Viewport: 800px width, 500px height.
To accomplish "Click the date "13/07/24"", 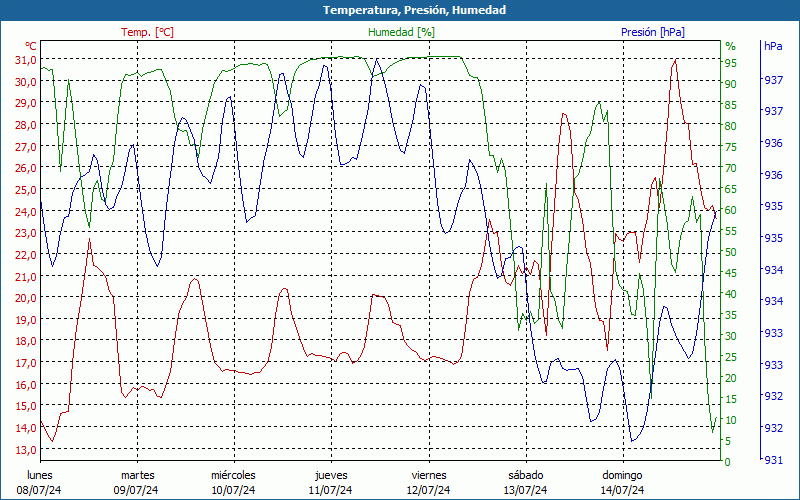I will [x=525, y=490].
